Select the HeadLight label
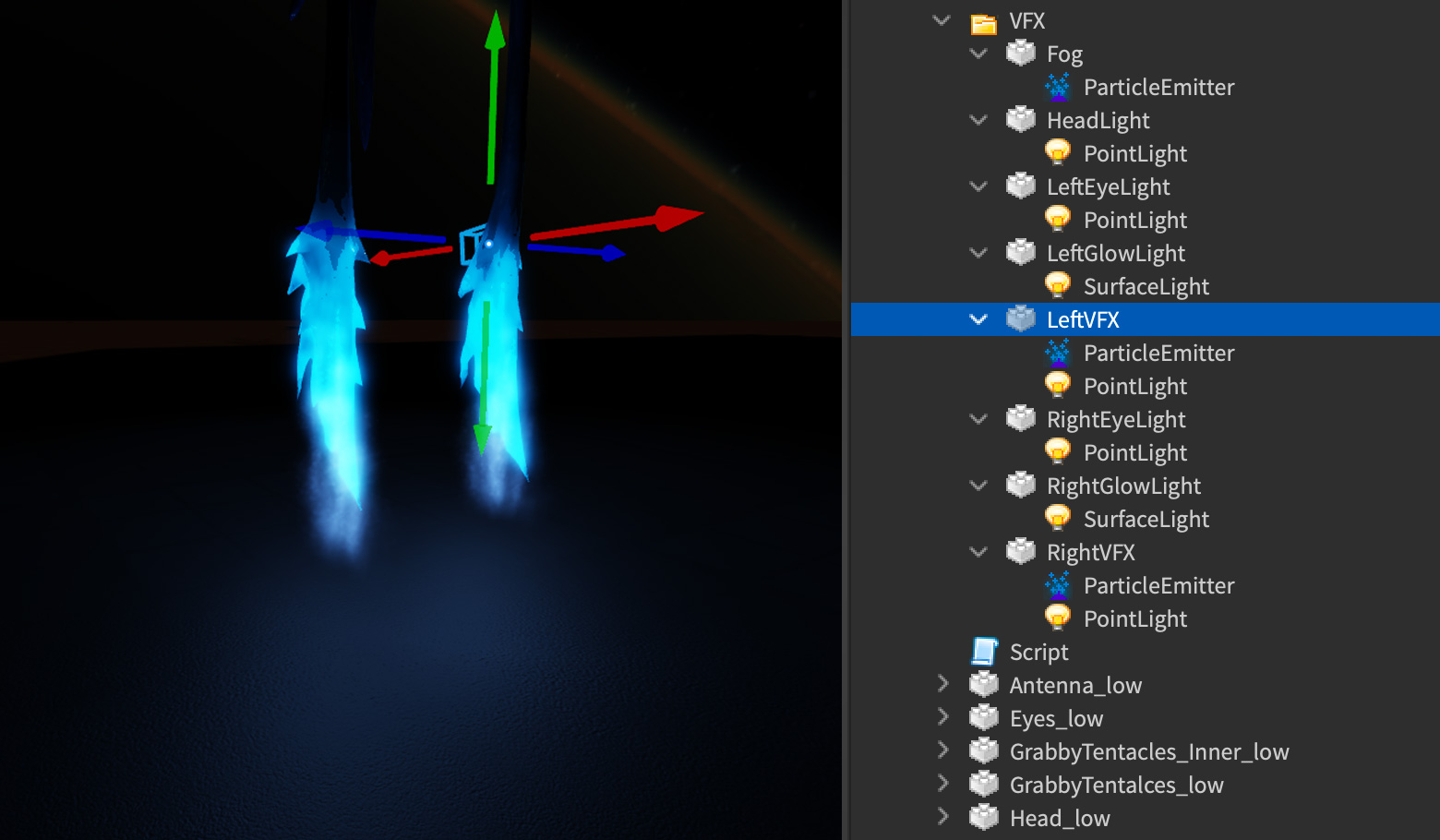Viewport: 1440px width, 840px height. pyautogui.click(x=1098, y=121)
